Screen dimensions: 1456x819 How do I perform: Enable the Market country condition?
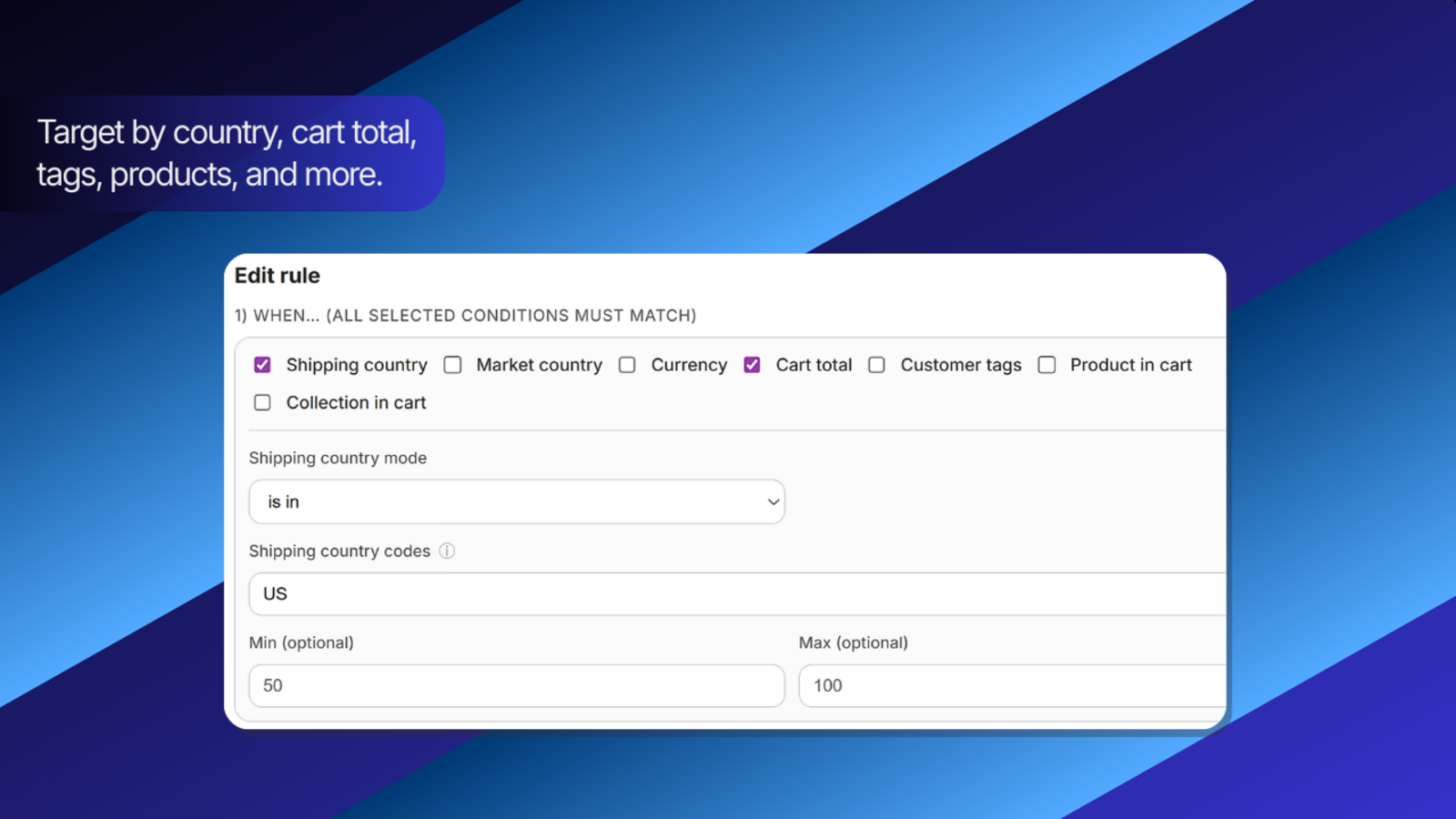pyautogui.click(x=452, y=364)
